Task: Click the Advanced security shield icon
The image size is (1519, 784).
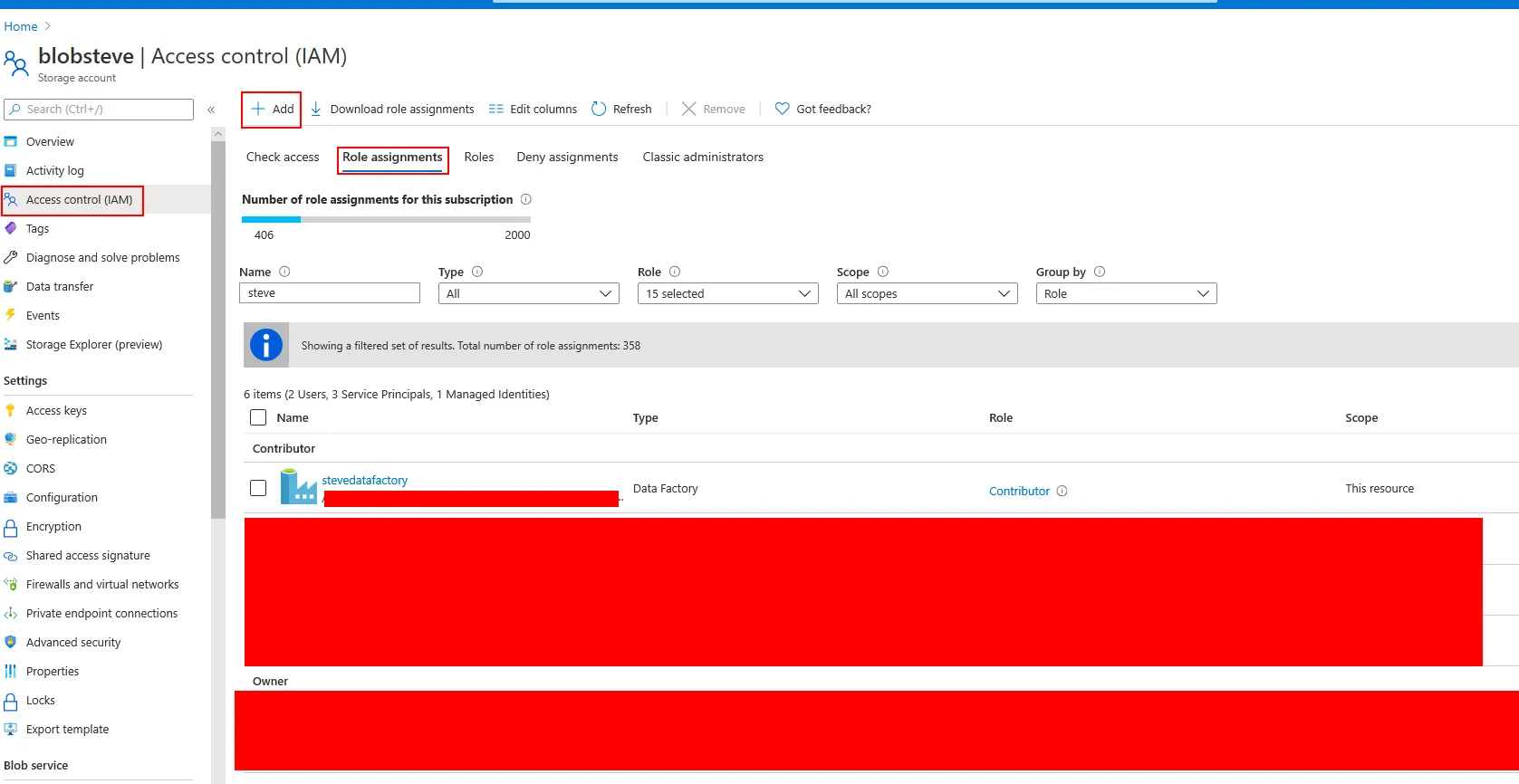Action: [x=11, y=642]
